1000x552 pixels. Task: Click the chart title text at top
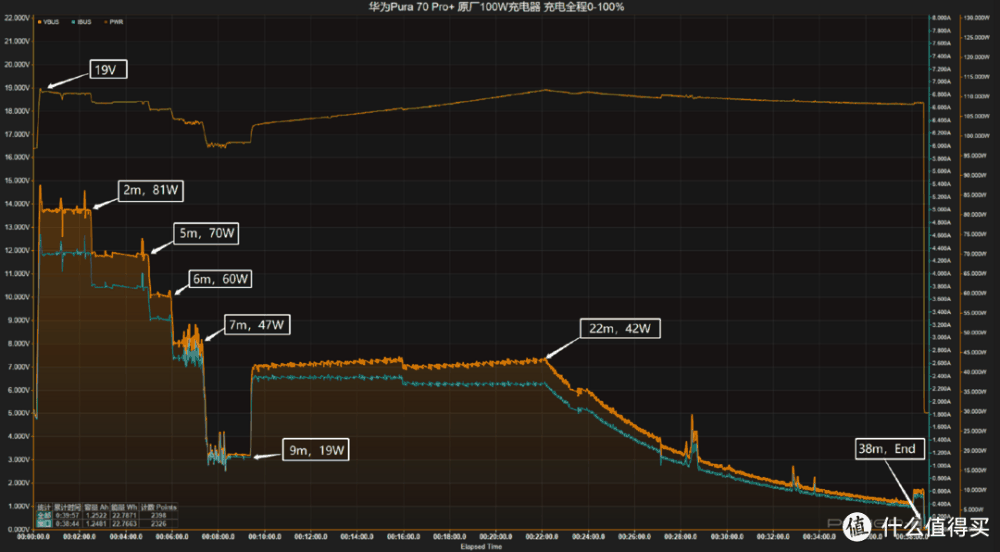[499, 8]
